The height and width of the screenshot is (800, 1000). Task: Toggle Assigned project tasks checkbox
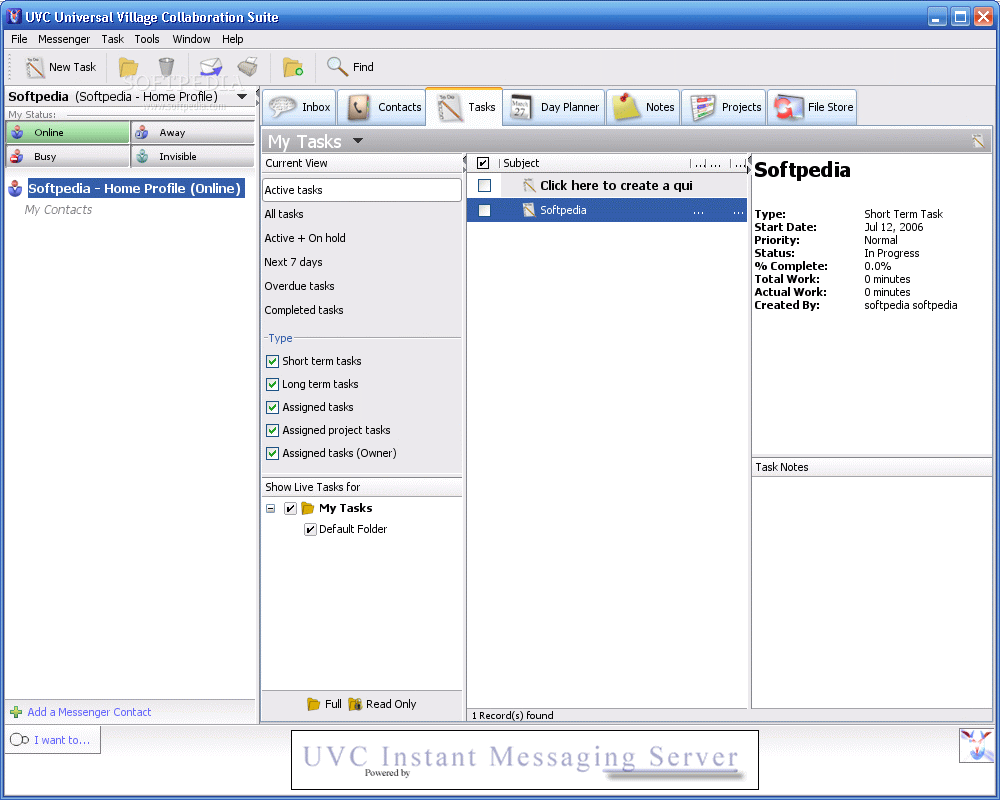coord(272,430)
